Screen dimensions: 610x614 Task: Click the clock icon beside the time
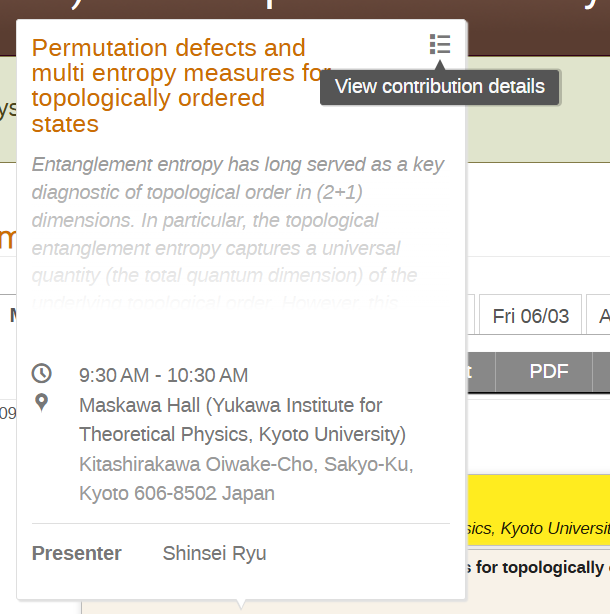(x=42, y=373)
